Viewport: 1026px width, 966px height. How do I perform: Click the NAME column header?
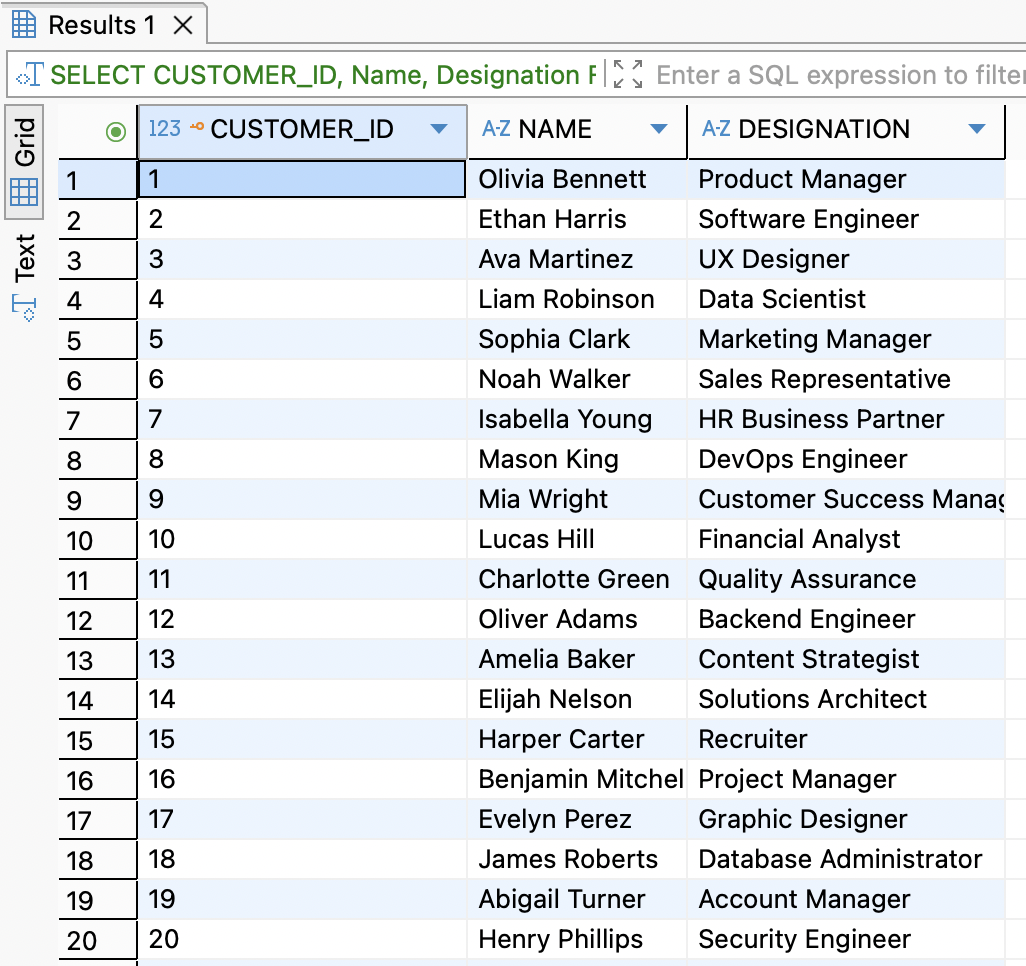[577, 130]
